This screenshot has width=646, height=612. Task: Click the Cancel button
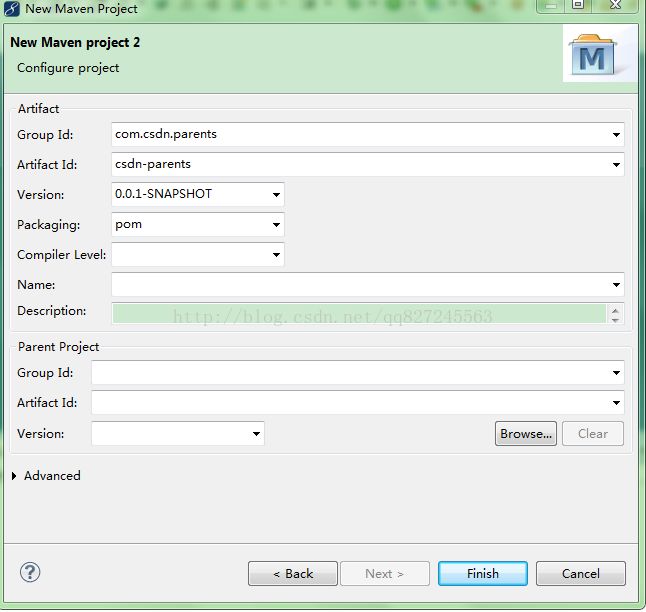click(581, 573)
